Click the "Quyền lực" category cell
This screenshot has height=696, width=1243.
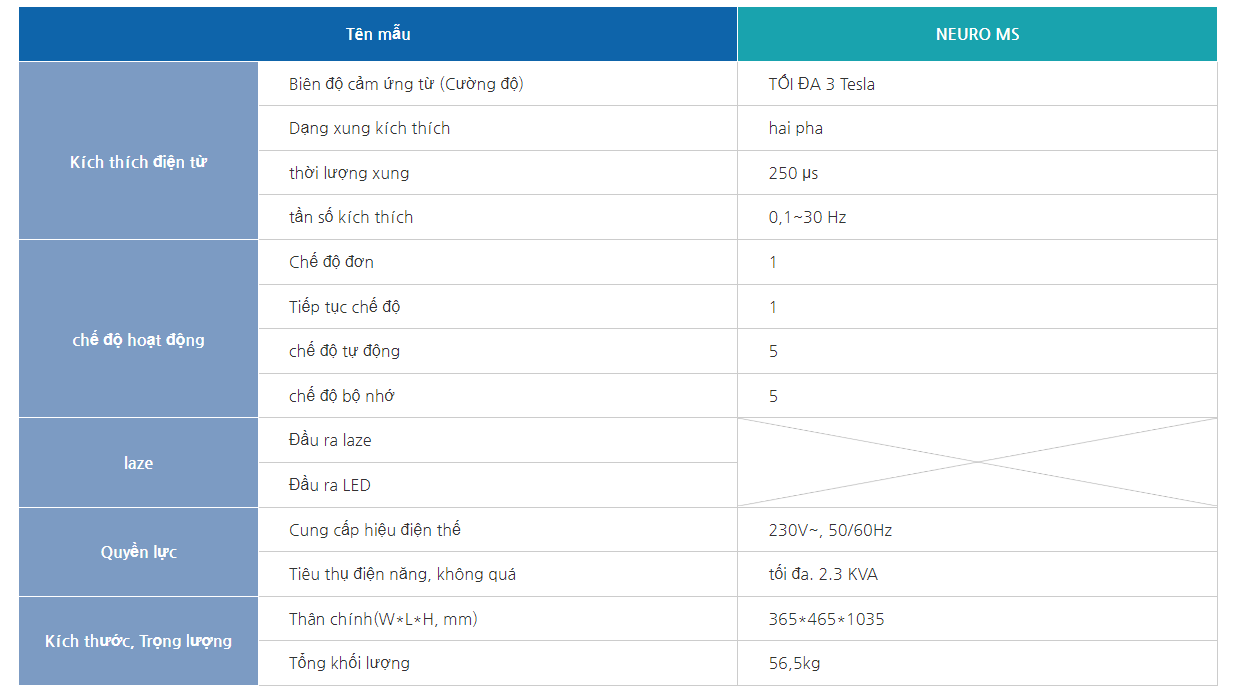click(138, 552)
